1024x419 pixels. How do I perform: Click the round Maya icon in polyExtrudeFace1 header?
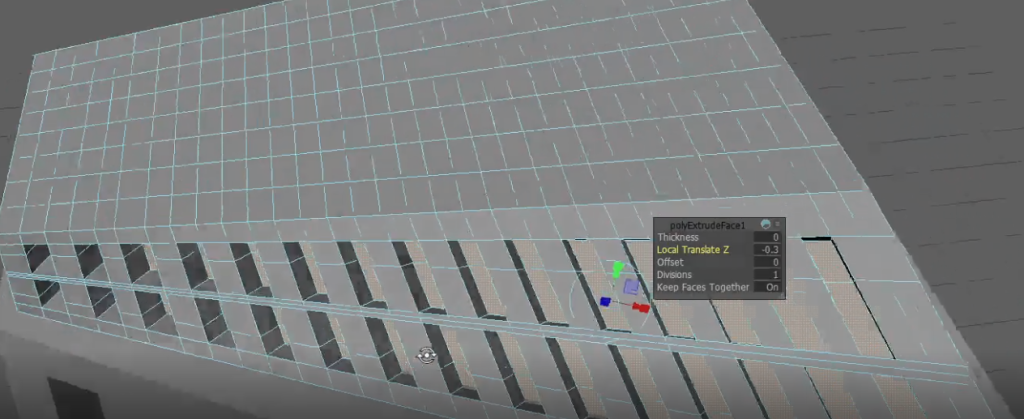[x=765, y=225]
